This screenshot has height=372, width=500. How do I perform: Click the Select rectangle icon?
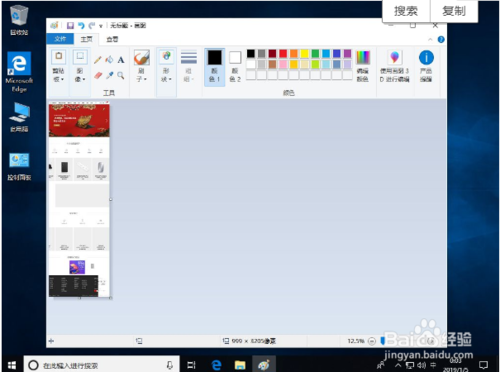[x=80, y=56]
